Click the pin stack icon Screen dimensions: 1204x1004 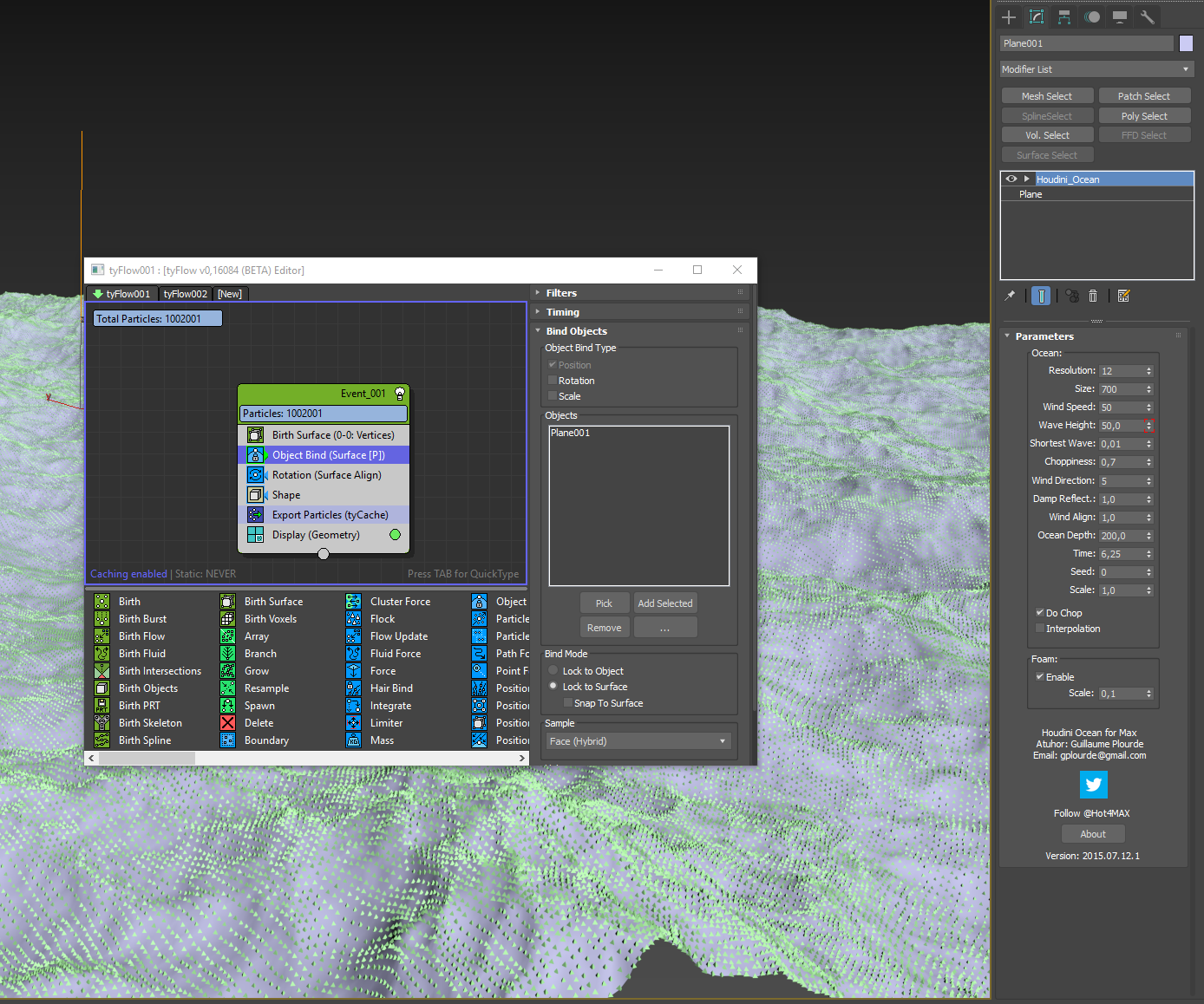tap(1010, 297)
